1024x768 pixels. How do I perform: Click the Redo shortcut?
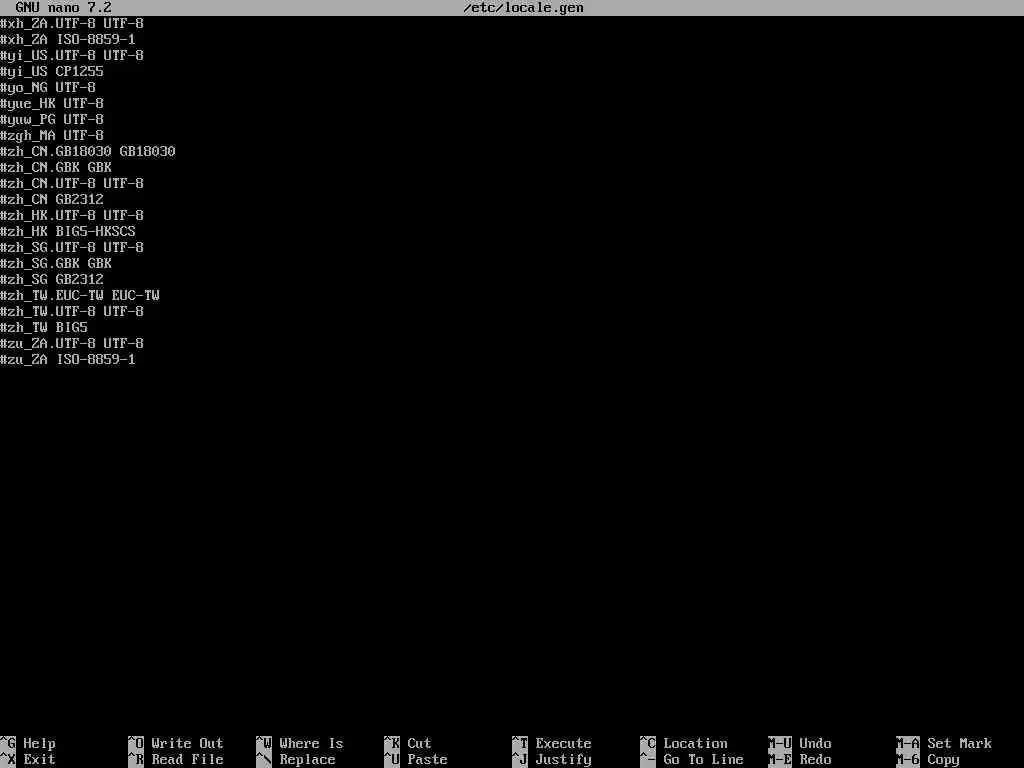click(x=800, y=760)
